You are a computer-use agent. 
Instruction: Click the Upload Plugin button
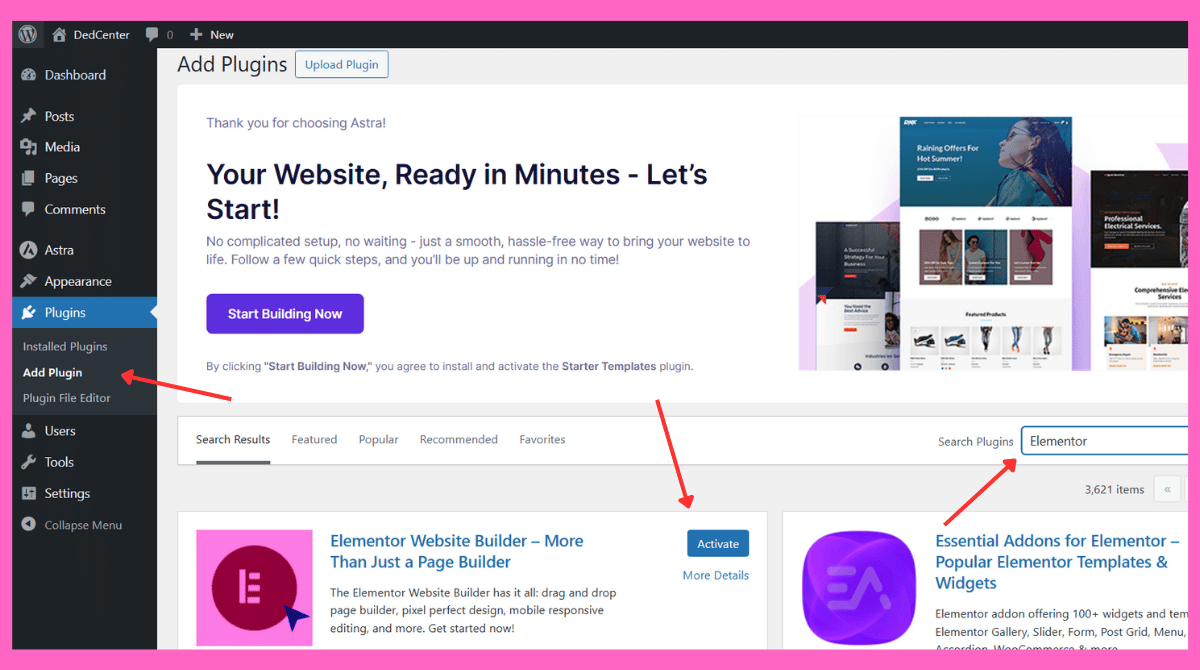tap(341, 65)
